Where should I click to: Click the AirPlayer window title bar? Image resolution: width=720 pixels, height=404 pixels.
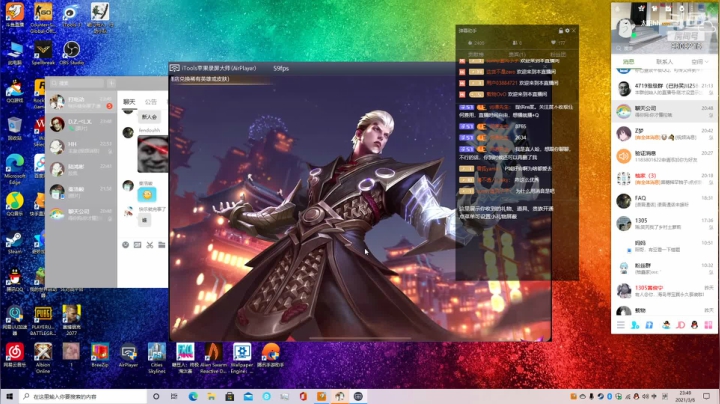coord(312,68)
